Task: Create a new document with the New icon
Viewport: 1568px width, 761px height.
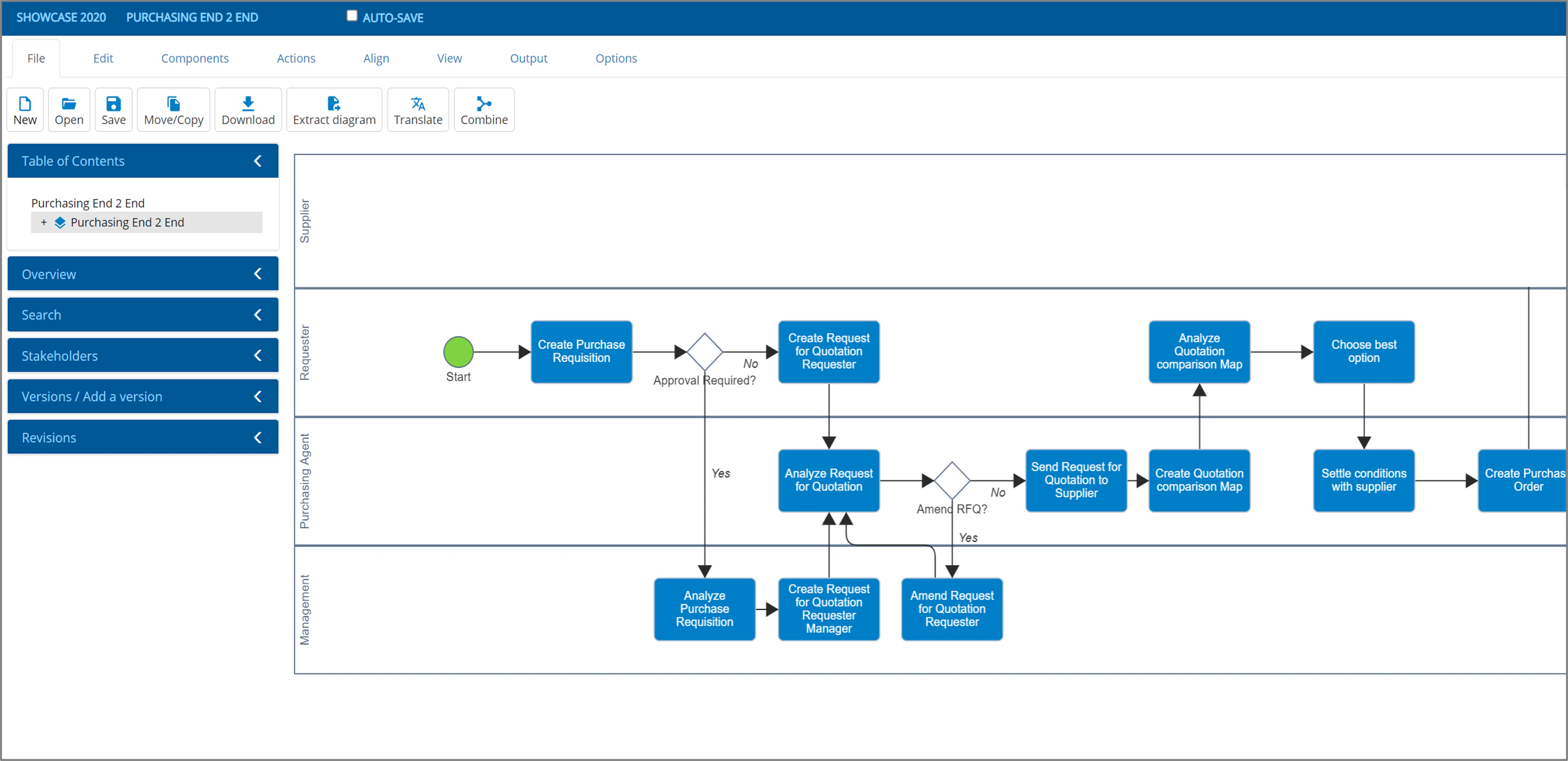Action: 24,109
